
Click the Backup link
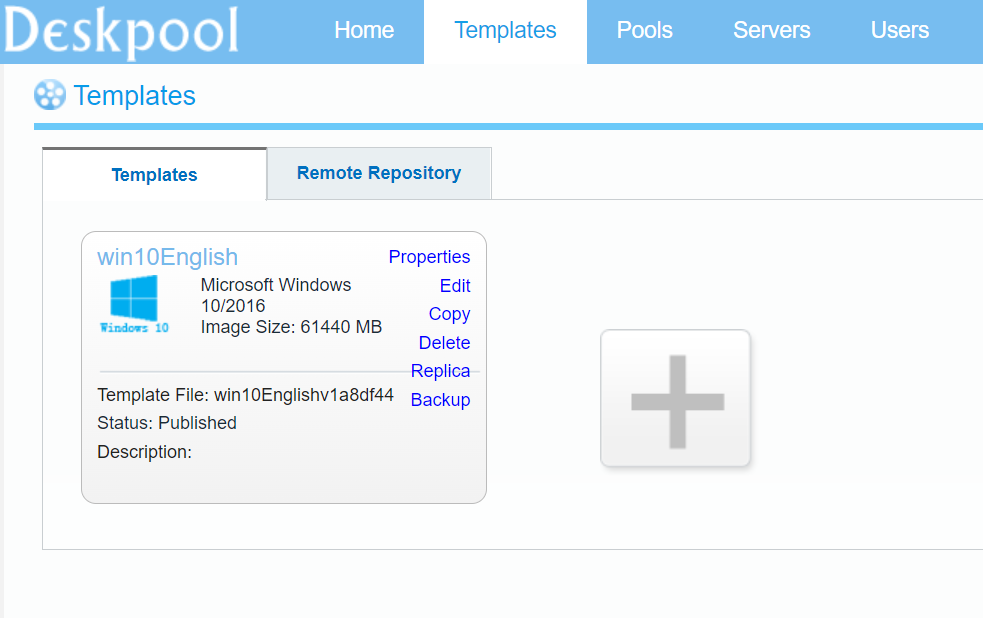pos(440,400)
